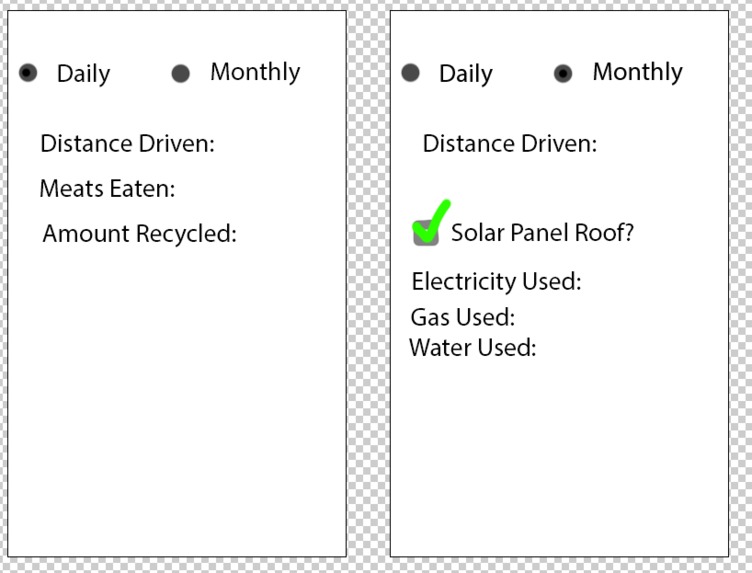
Task: Click the 'Daily' label in right panel
Action: (466, 74)
